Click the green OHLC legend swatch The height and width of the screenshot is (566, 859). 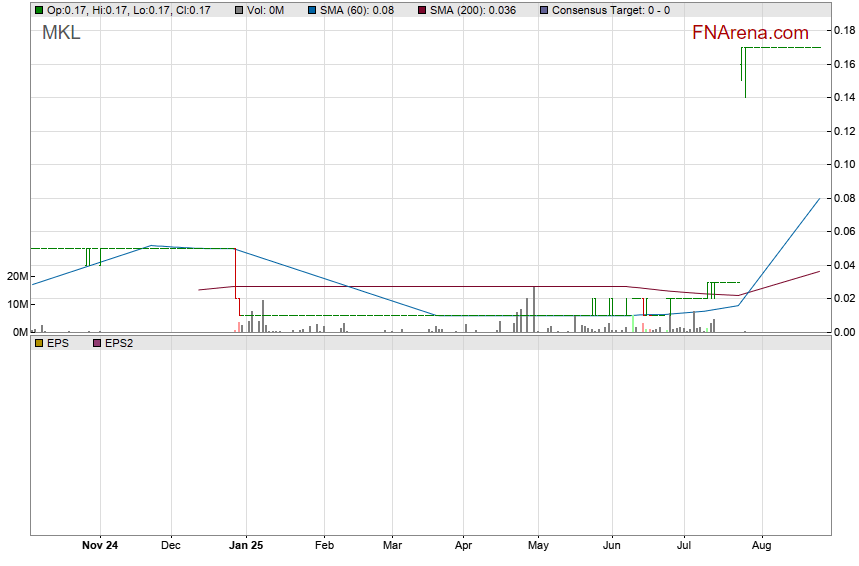[39, 10]
